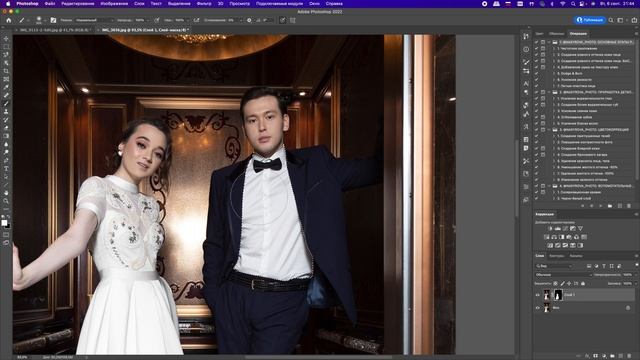
Task: Click the foreground color swatch
Action: click(x=4, y=223)
